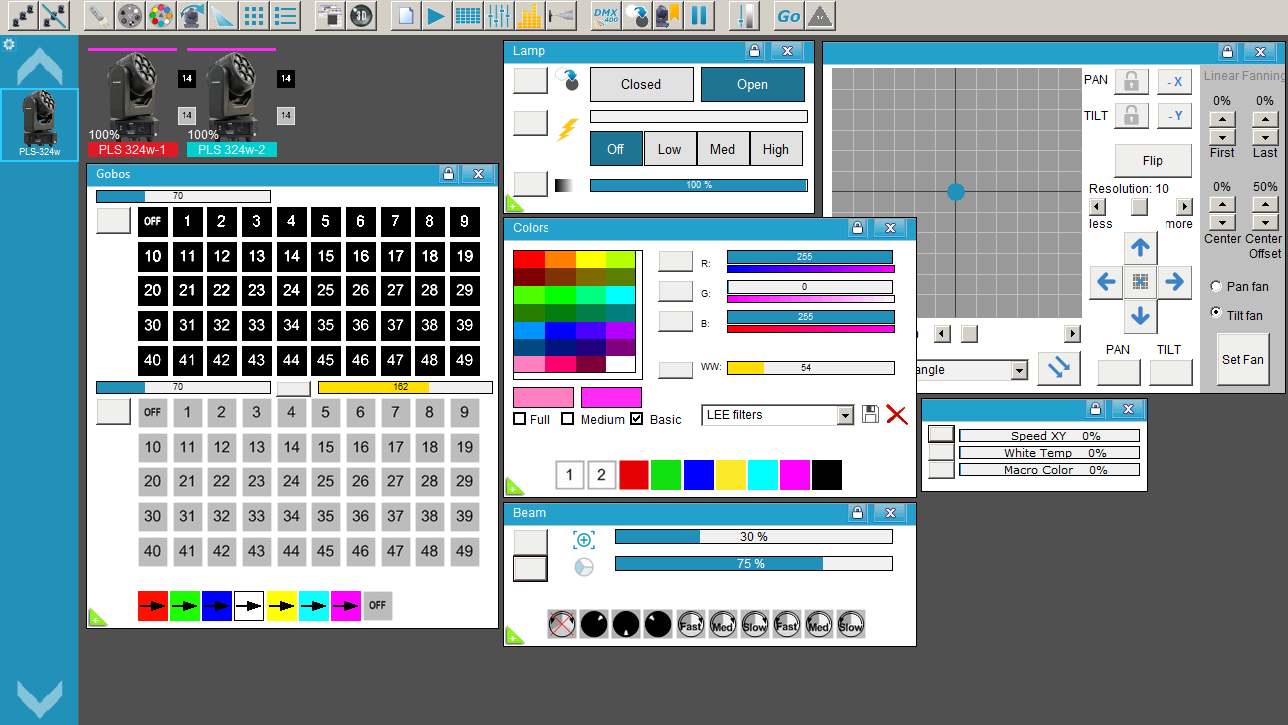Click the settings gear above the fixture sidebar
Screen dimensions: 1288x725
[x=9, y=45]
